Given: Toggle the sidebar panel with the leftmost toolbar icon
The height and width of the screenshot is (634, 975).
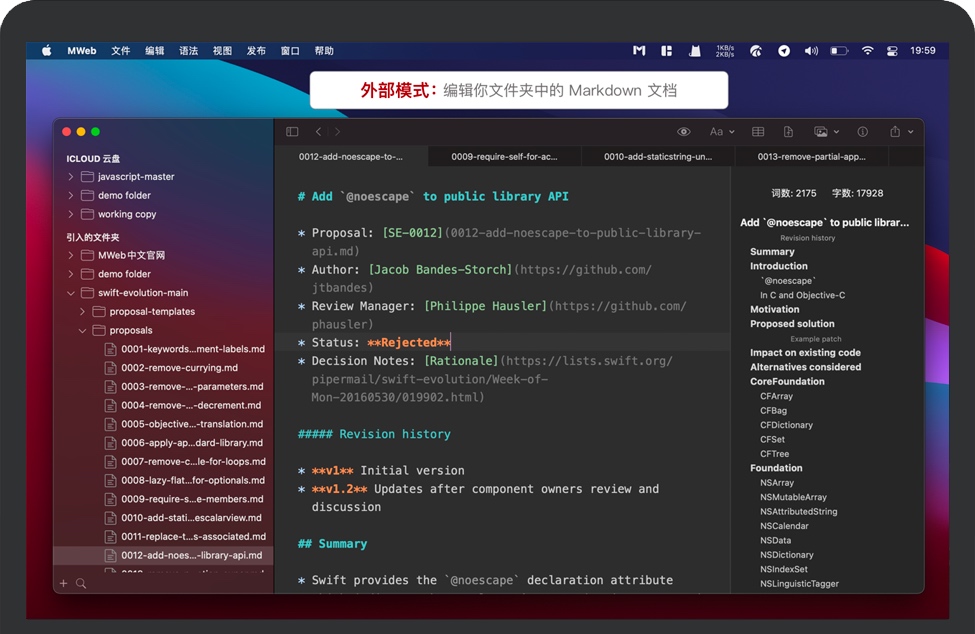Looking at the screenshot, I should [x=291, y=131].
